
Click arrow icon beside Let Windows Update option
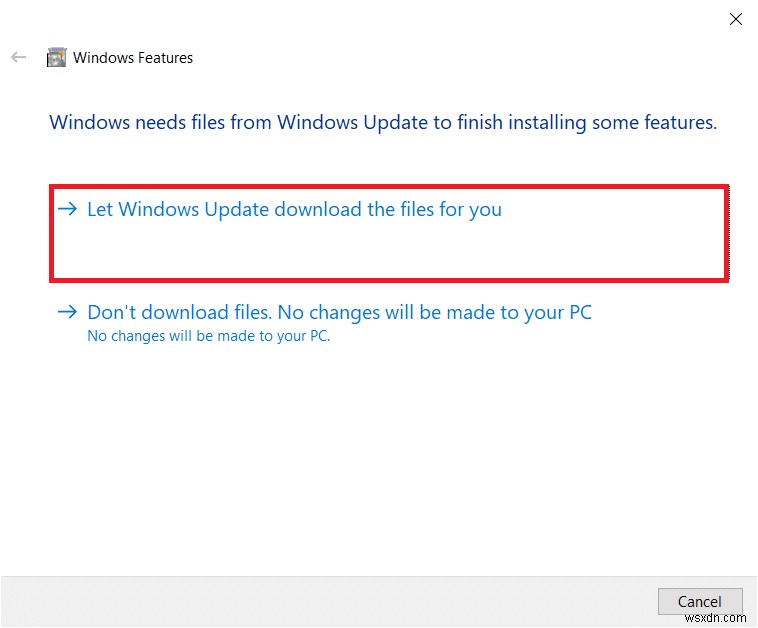(67, 209)
